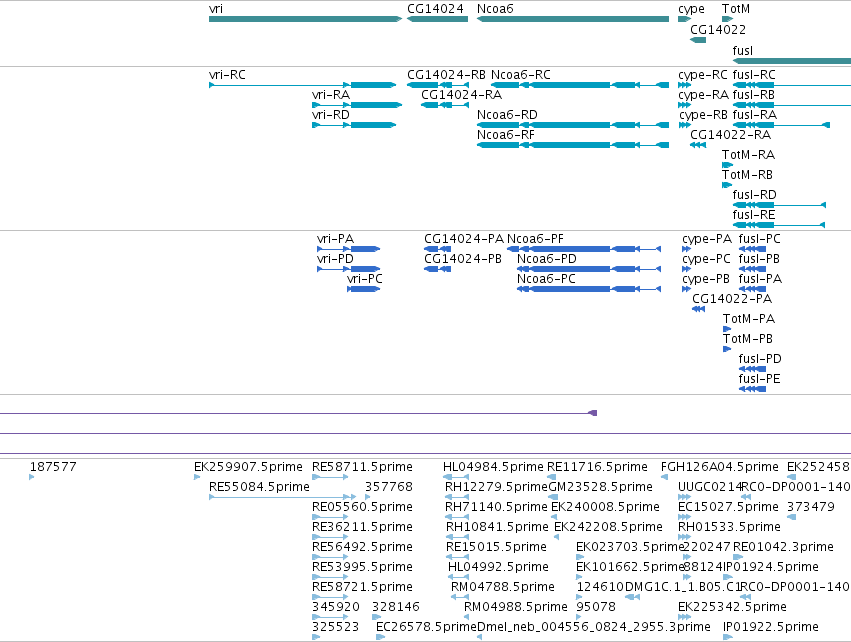Select the vri gene bar
Viewport: 851px width, 642px height.
tap(305, 19)
